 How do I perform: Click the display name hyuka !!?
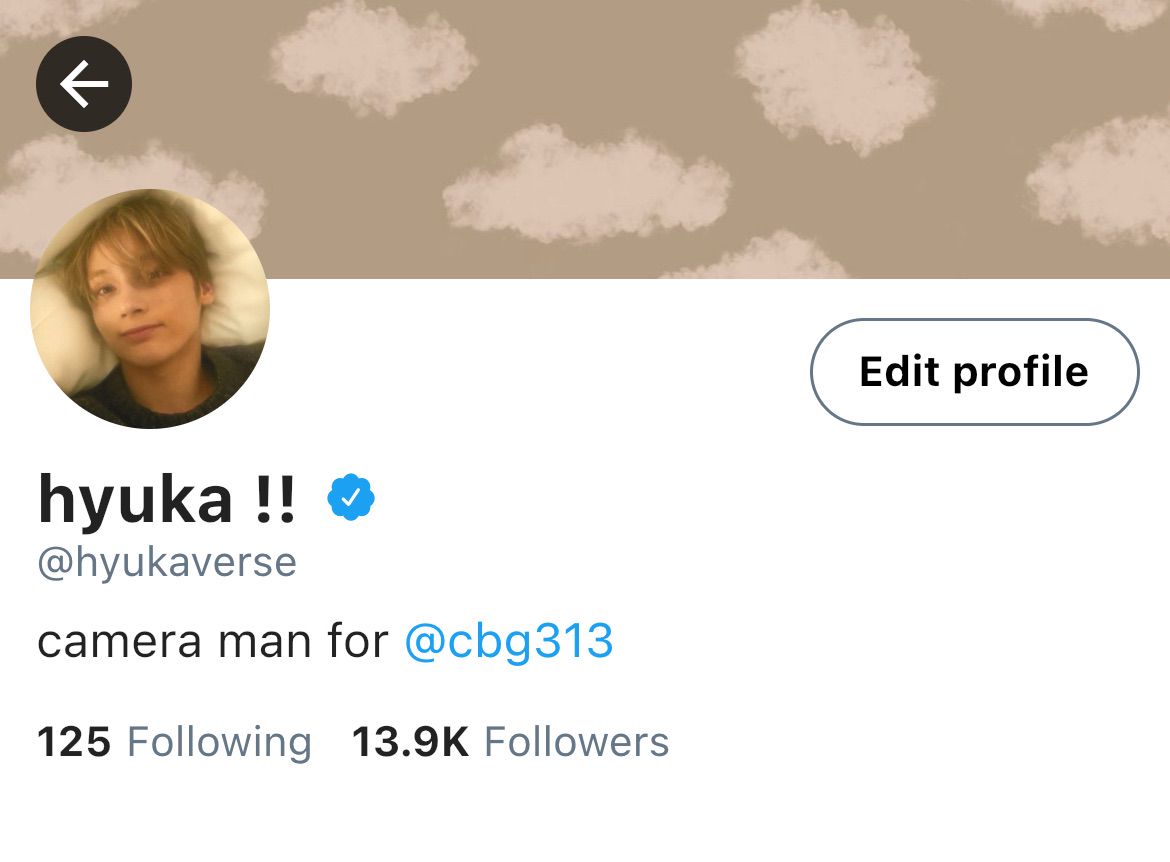[x=167, y=499]
